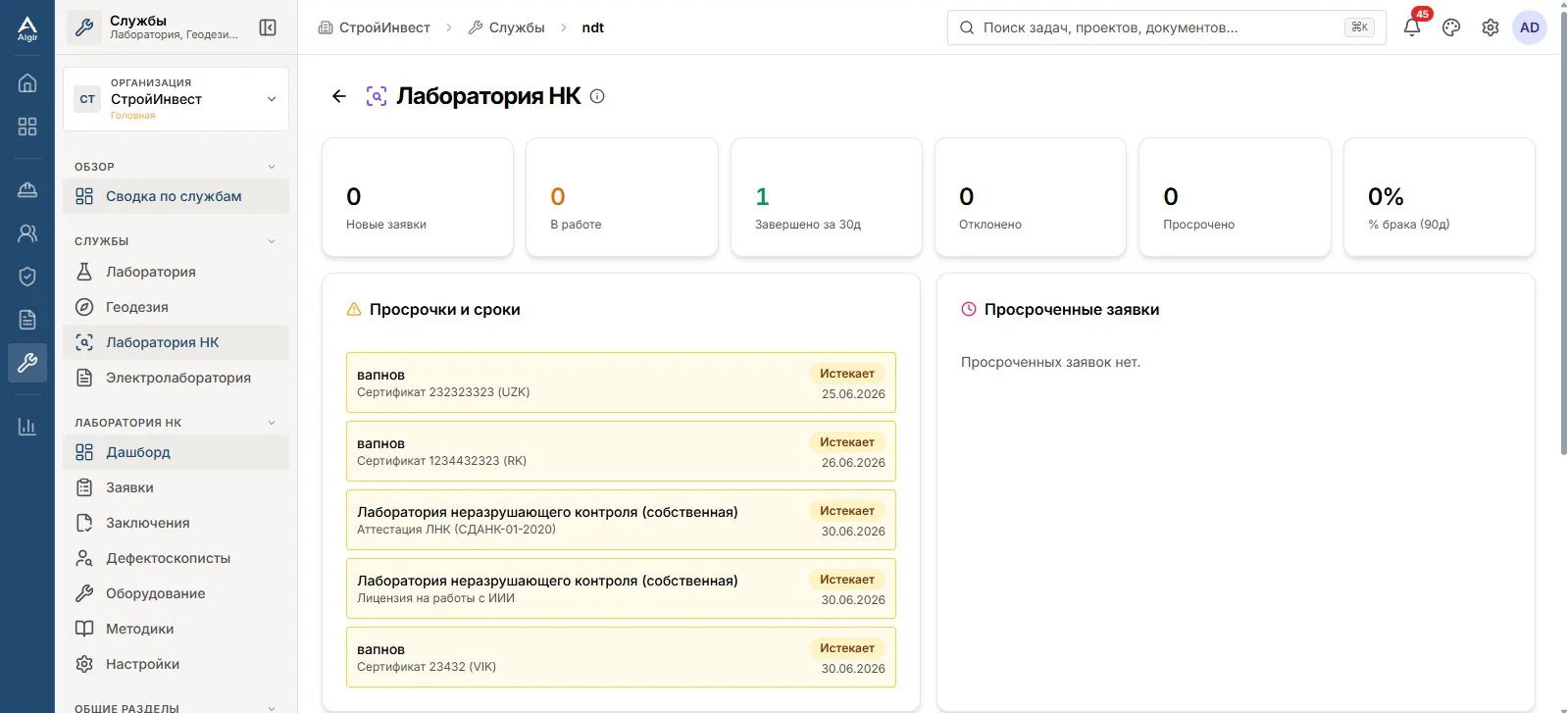Collapse the ОБЩИЕ РАЗДЕЛЫ section
This screenshot has width=1568, height=713.
click(177, 707)
